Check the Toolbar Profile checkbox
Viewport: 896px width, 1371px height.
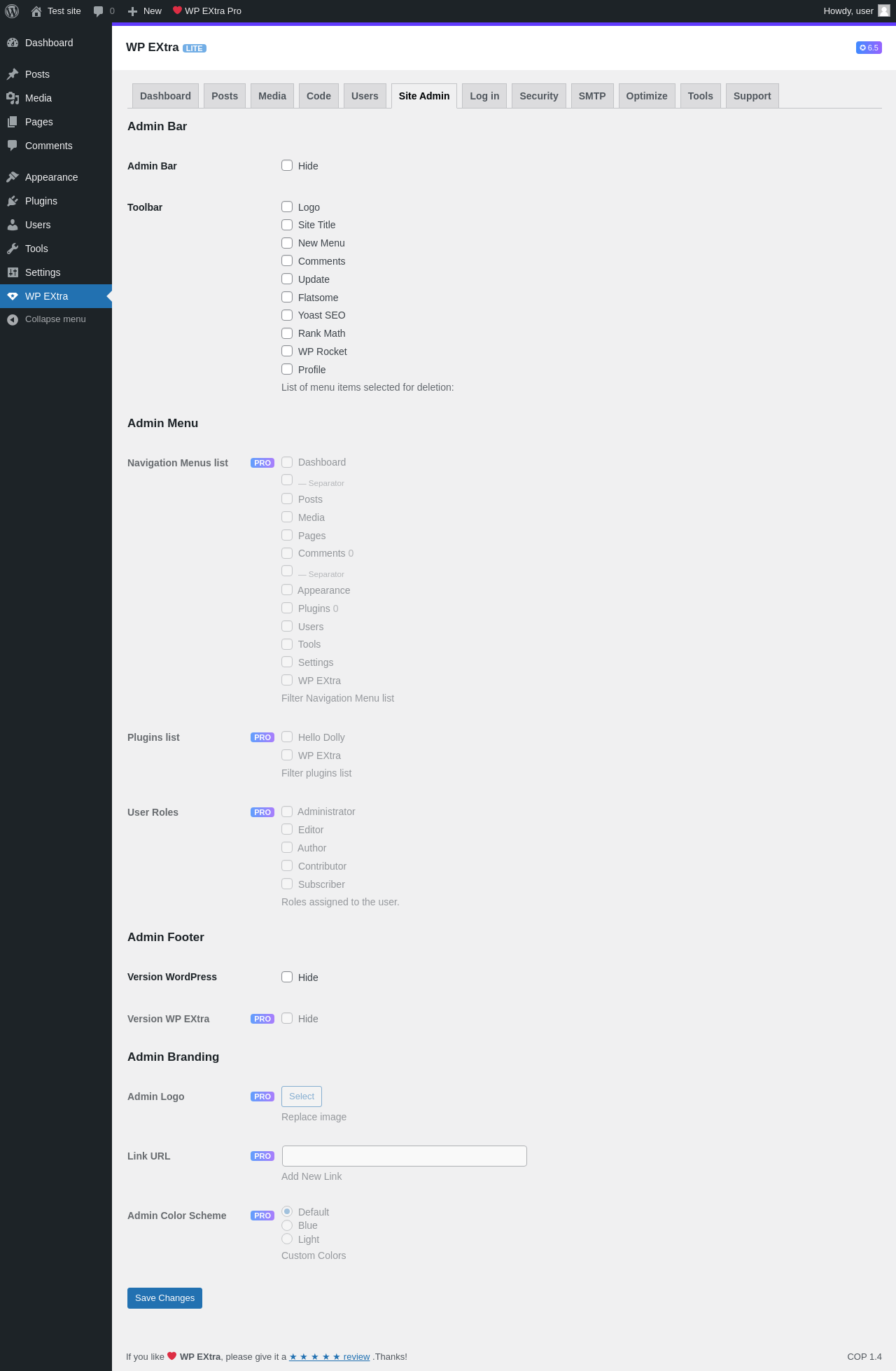pos(287,369)
